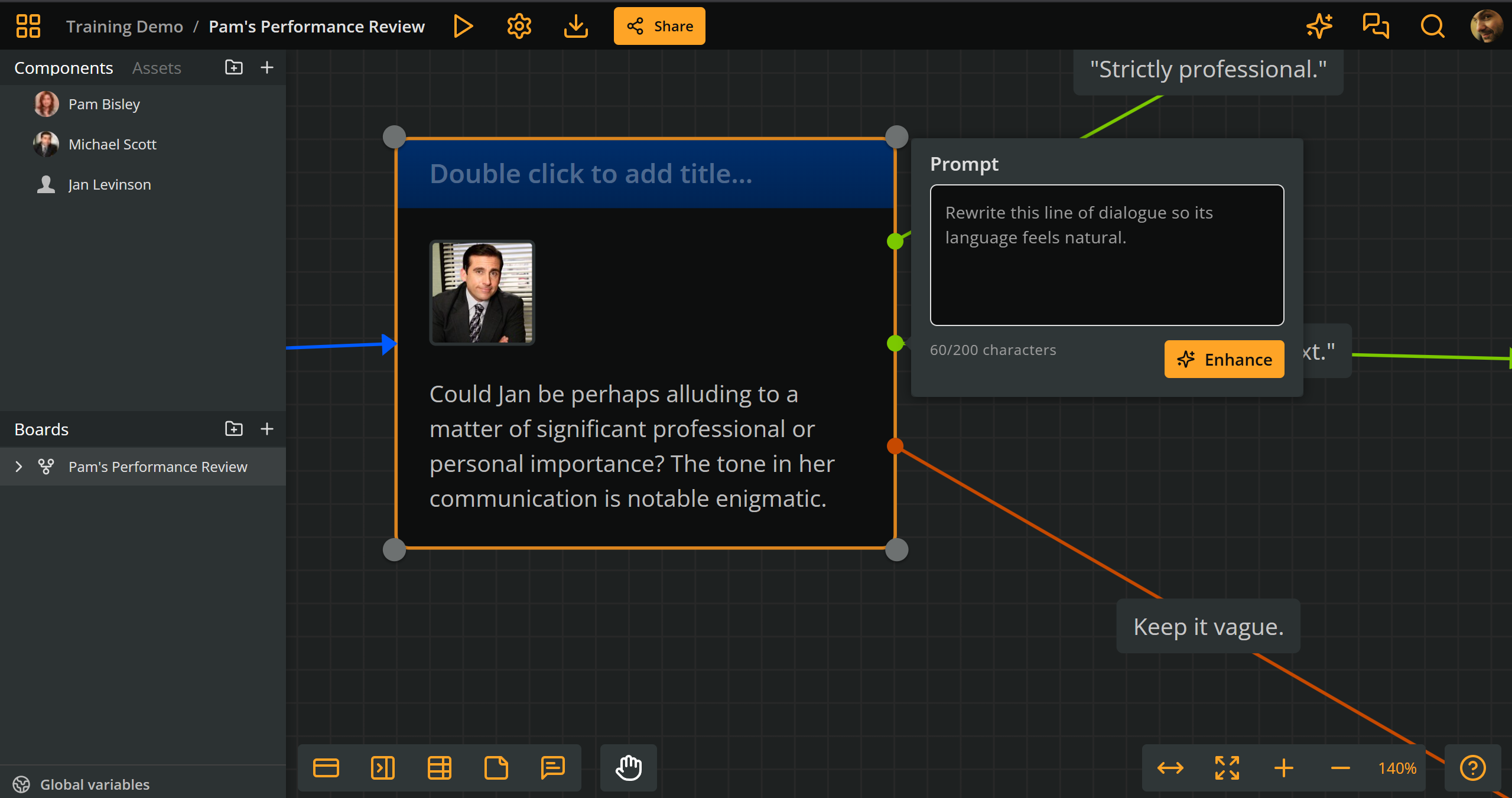Switch to the Components tab
Screen dimensions: 1512x798
[x=63, y=68]
